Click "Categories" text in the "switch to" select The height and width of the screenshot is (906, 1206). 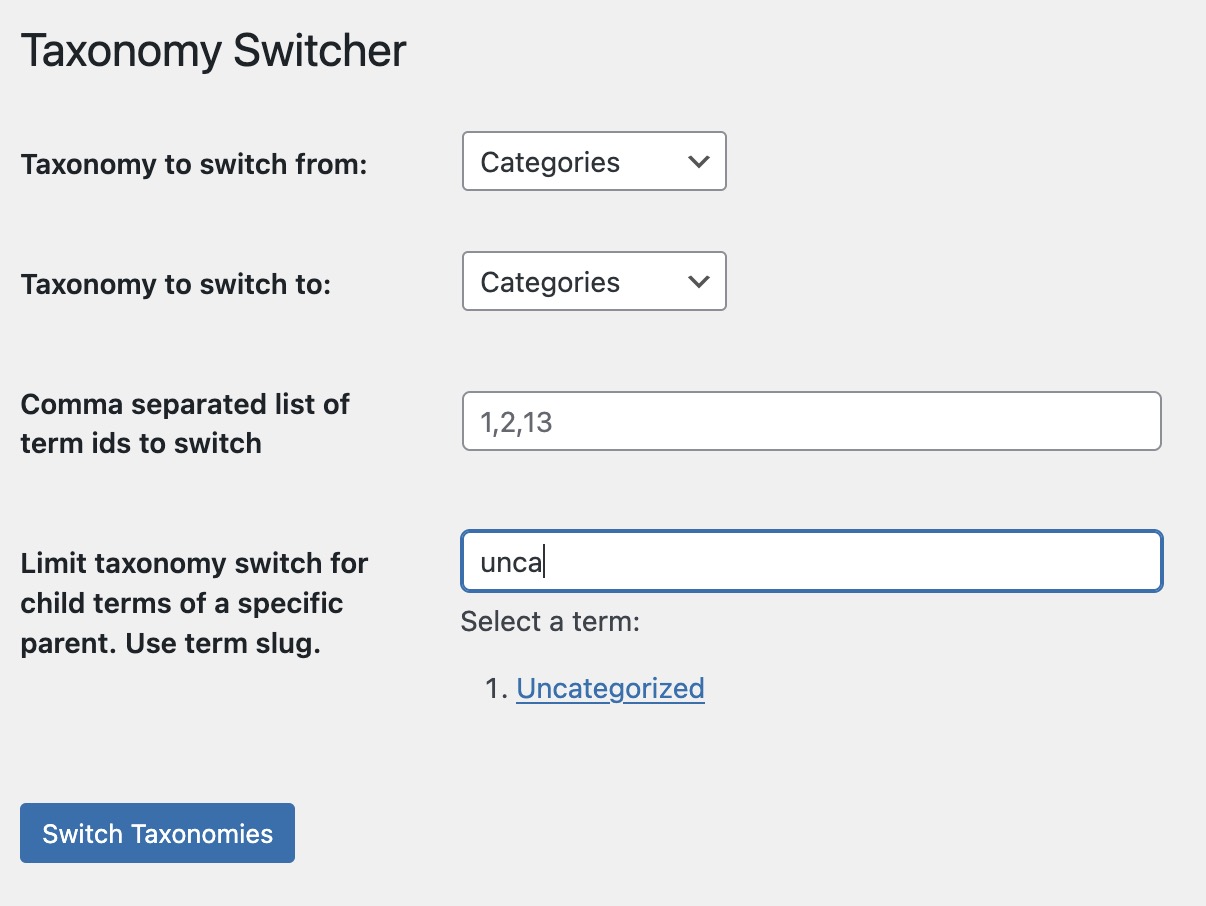pyautogui.click(x=550, y=282)
